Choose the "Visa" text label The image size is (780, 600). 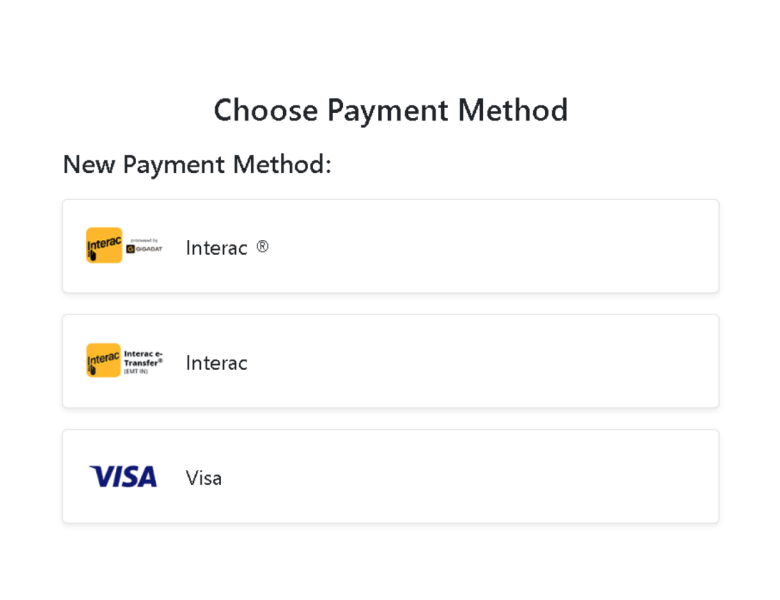pos(204,478)
